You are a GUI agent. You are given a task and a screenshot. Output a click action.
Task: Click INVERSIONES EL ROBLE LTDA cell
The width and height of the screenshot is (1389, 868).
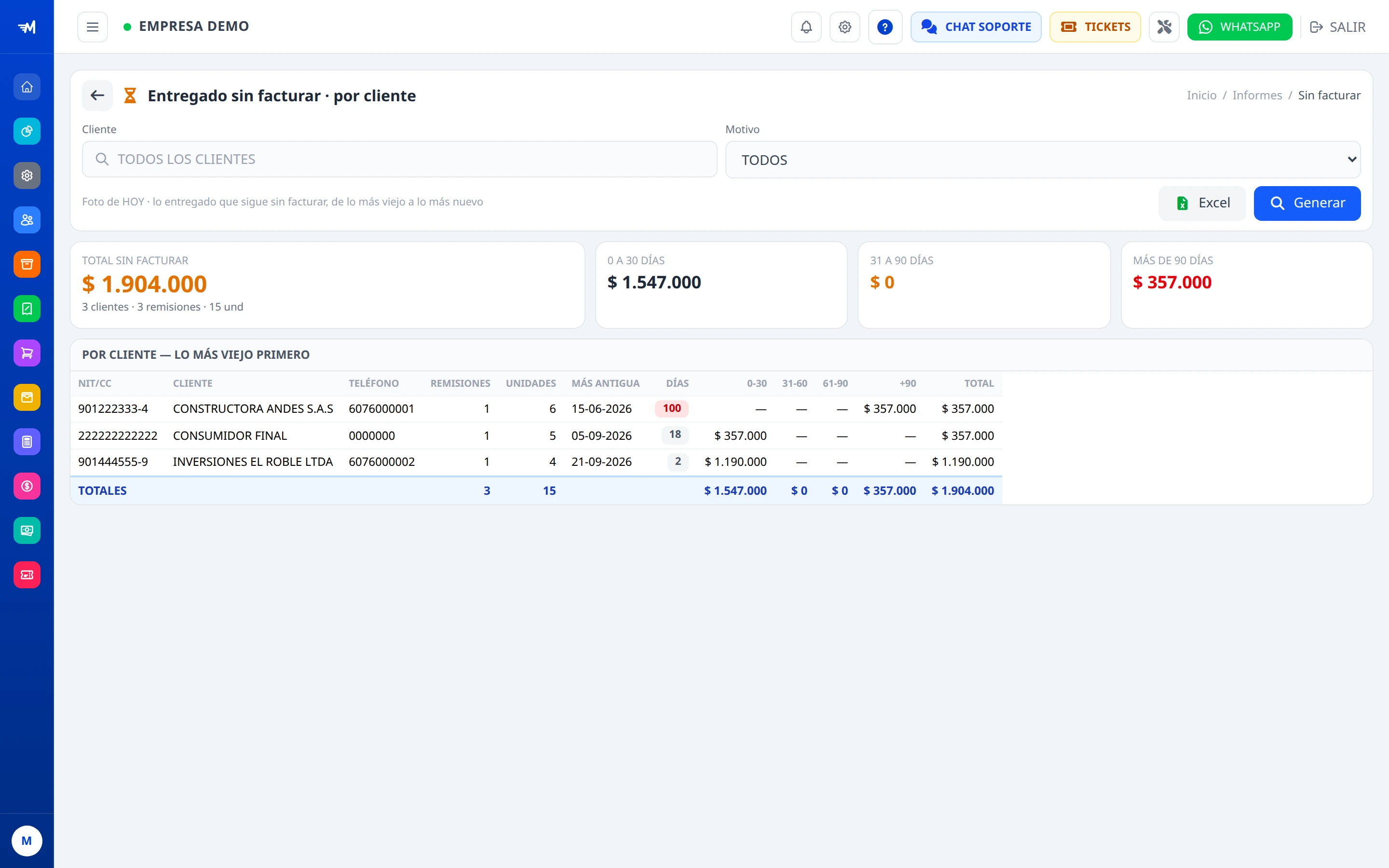(253, 461)
